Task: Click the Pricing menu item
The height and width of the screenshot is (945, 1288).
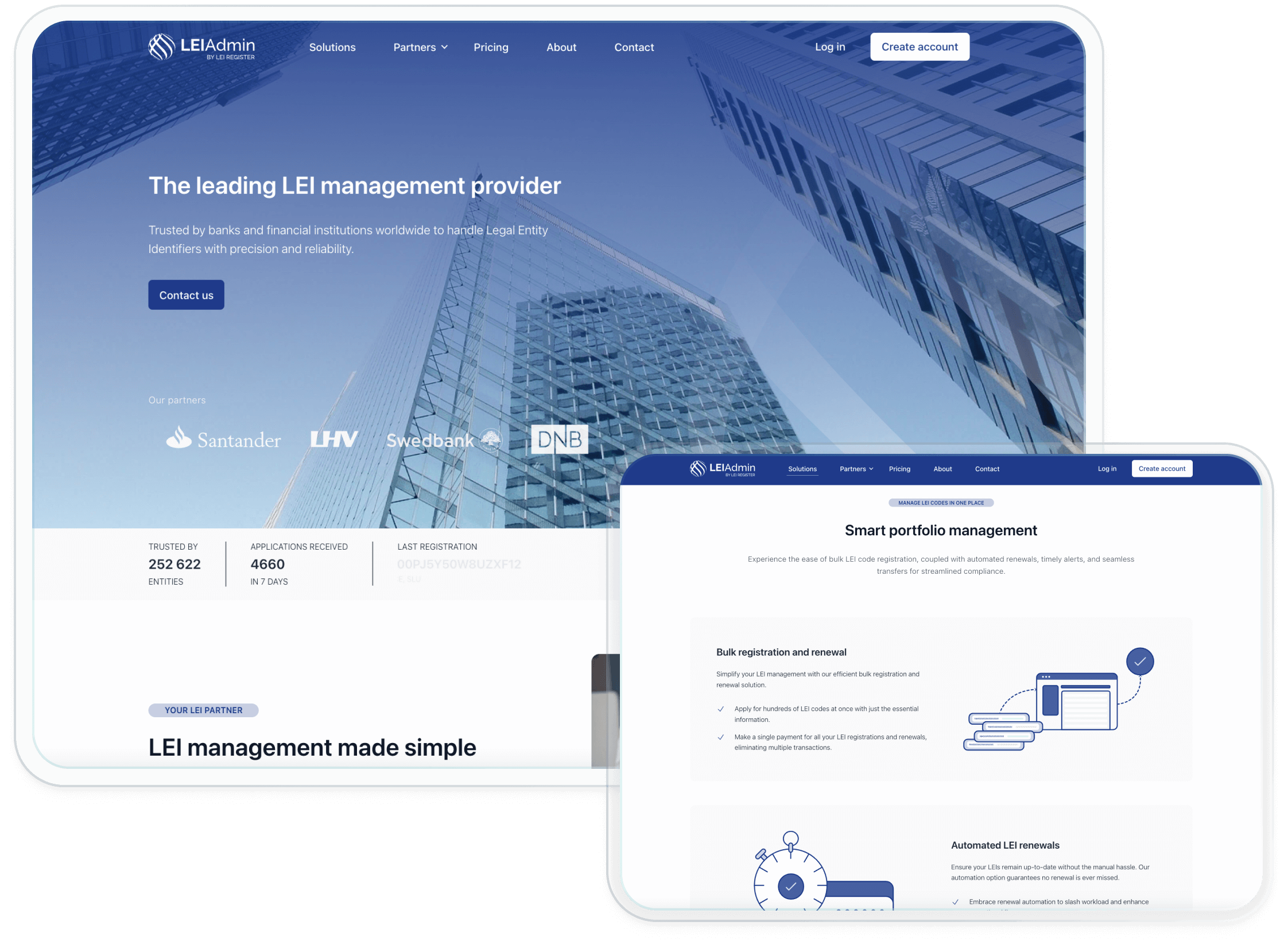Action: pos(491,47)
